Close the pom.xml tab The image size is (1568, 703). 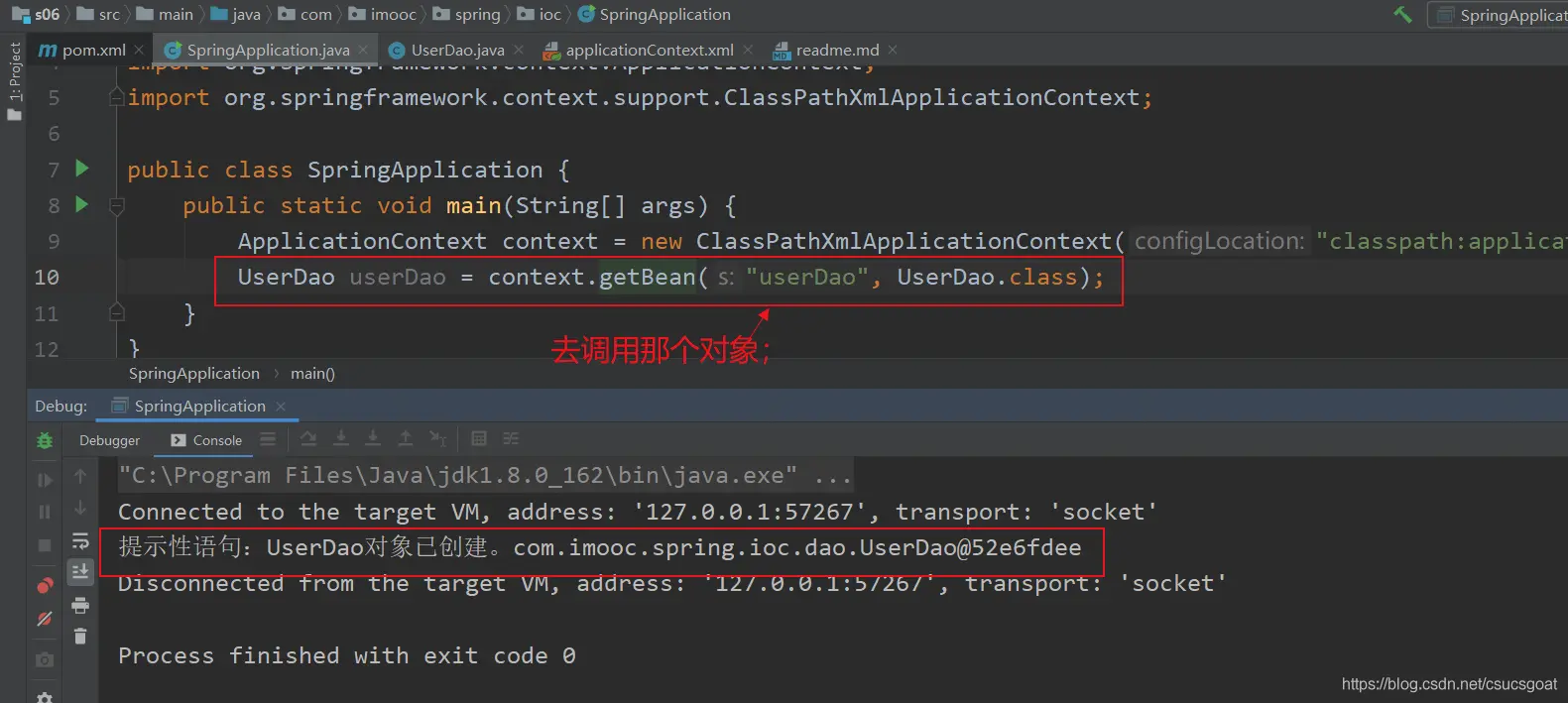coord(139,50)
